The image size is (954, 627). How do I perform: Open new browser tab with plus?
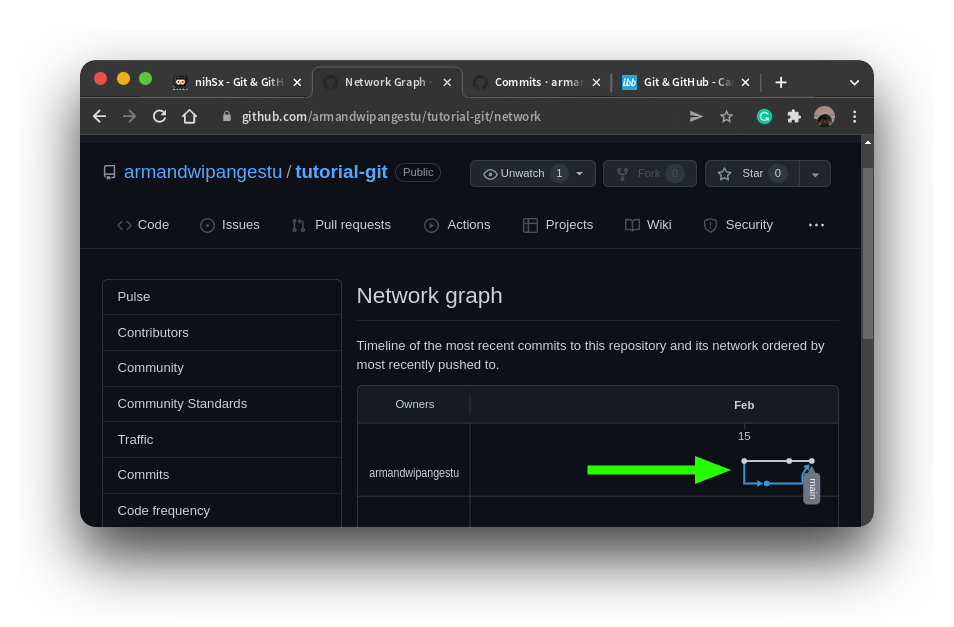tap(781, 82)
